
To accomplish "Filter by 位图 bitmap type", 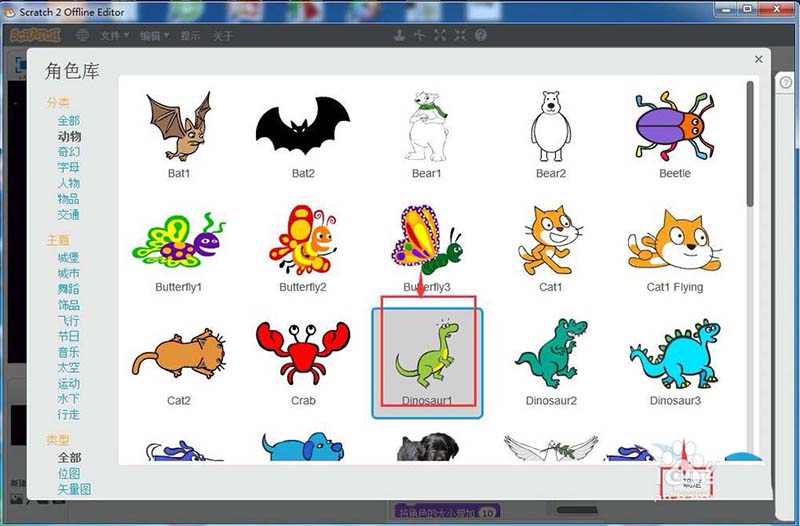I will [x=68, y=473].
